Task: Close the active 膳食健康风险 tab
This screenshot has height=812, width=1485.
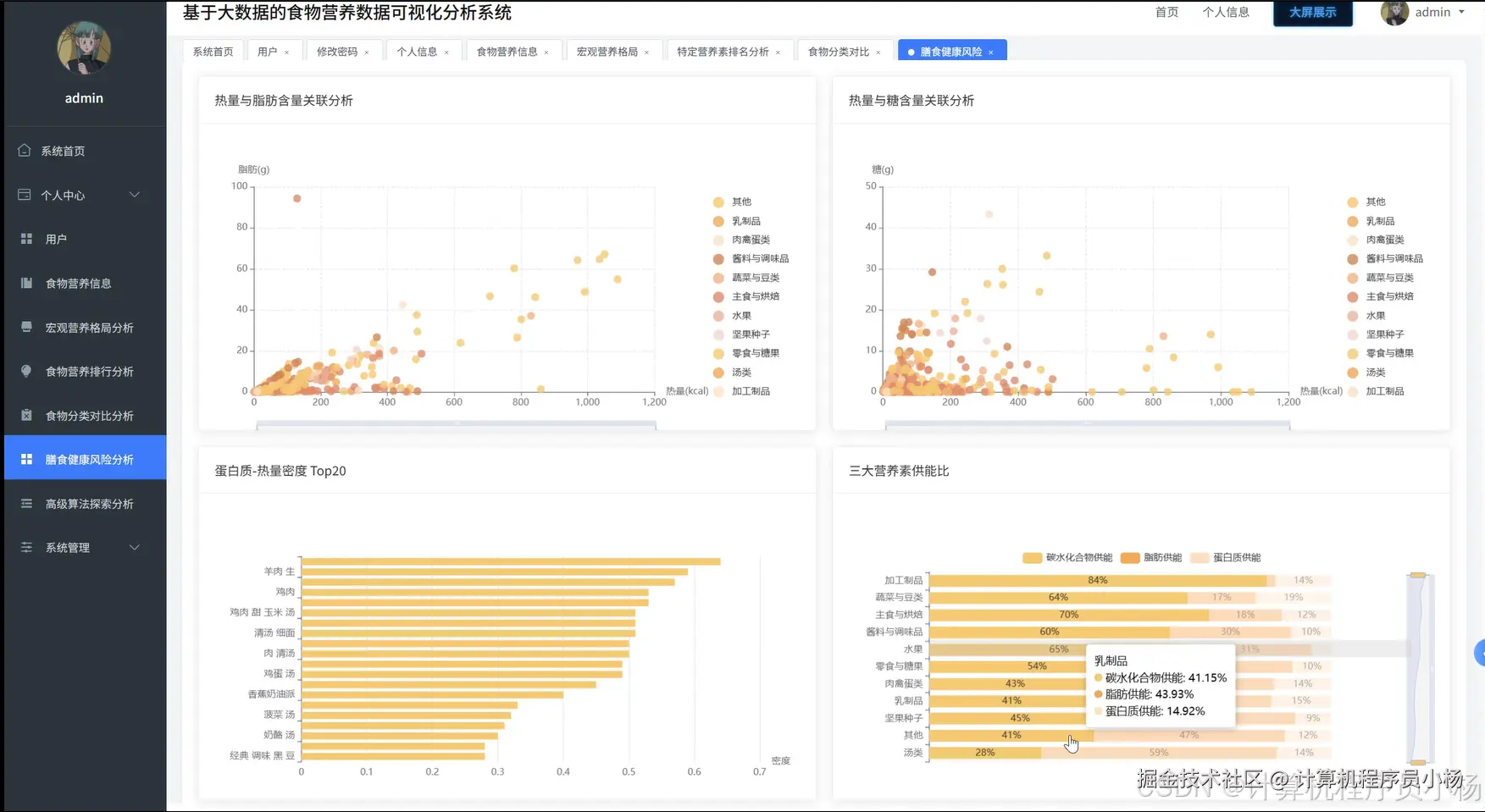Action: pyautogui.click(x=991, y=52)
